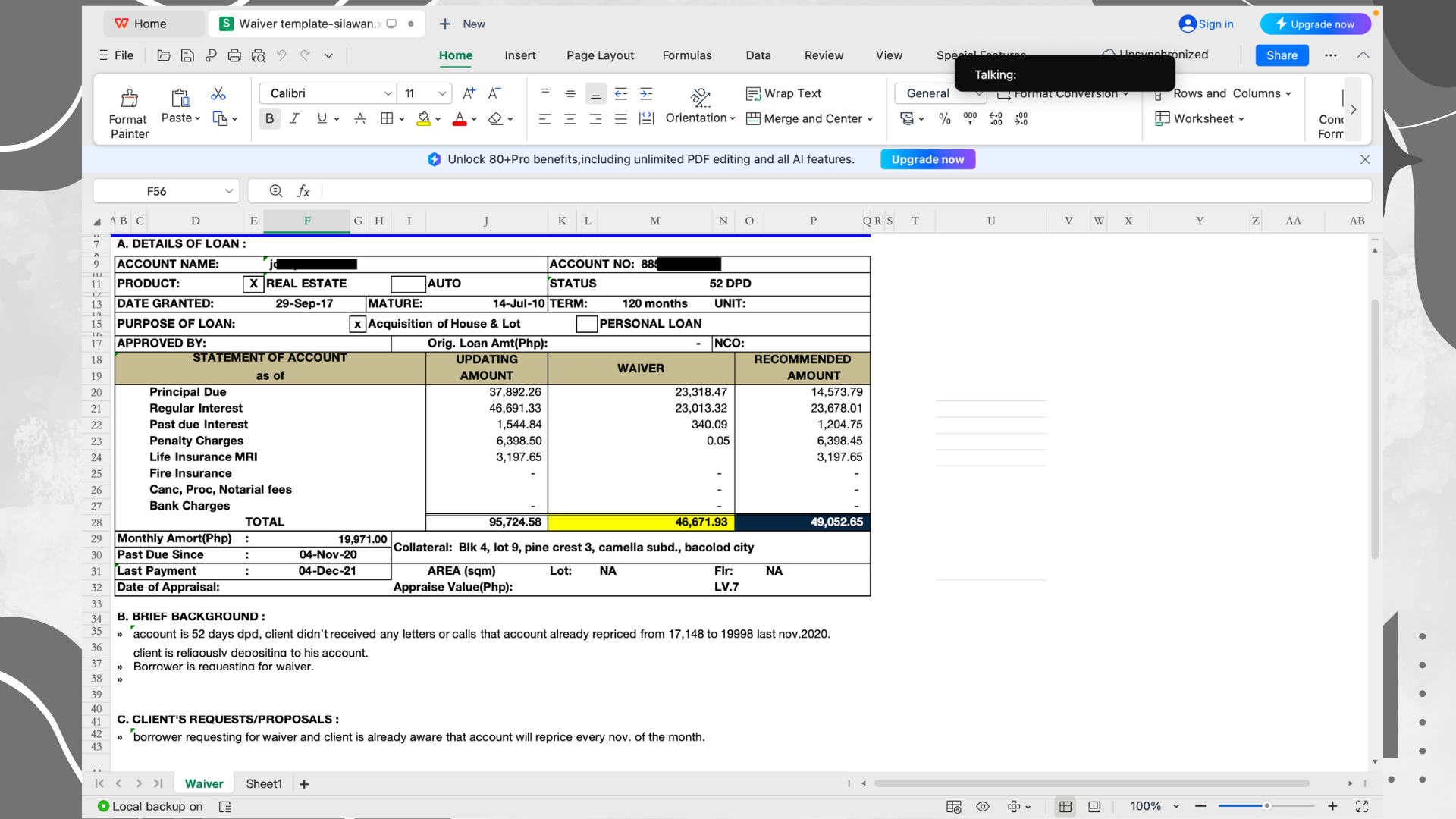Toggle the REAL ESTATE checkbox
The image size is (1456, 819).
click(x=253, y=284)
